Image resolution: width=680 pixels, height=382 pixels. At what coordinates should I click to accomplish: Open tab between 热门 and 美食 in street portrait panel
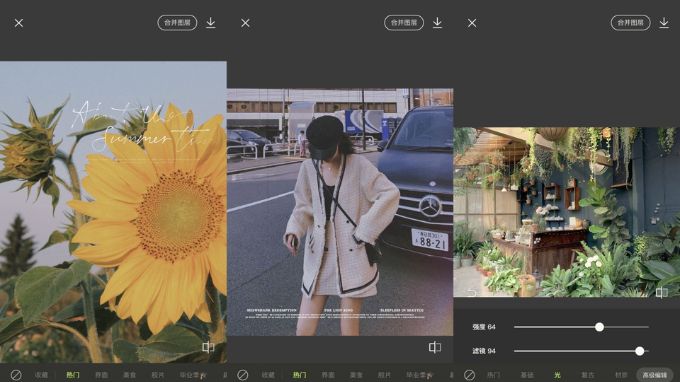328,375
